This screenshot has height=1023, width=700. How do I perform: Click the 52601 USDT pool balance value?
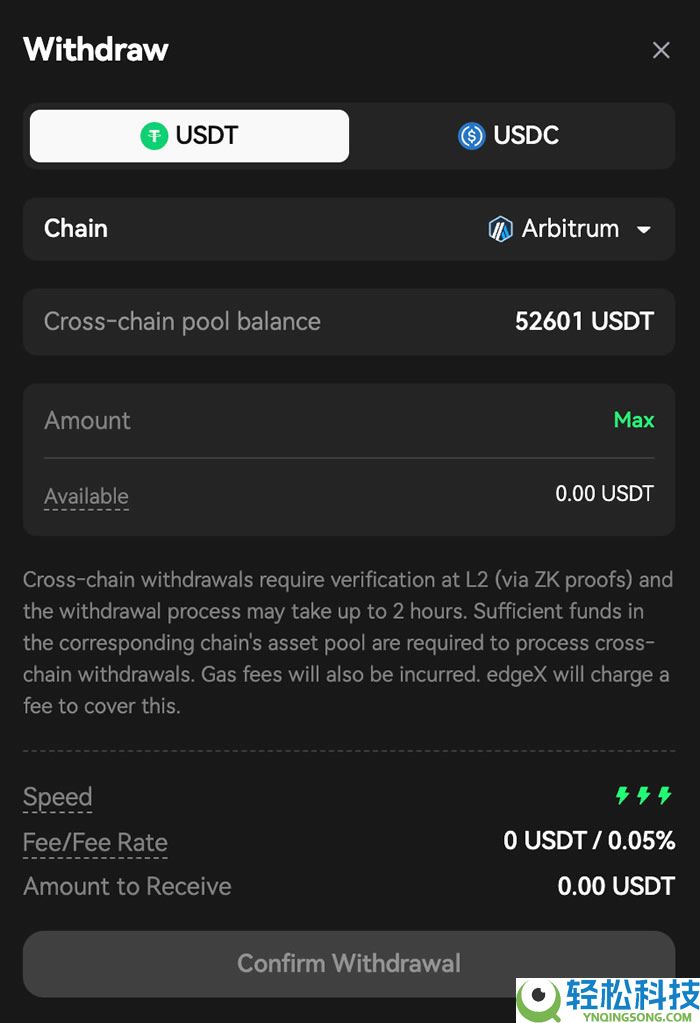coord(584,322)
